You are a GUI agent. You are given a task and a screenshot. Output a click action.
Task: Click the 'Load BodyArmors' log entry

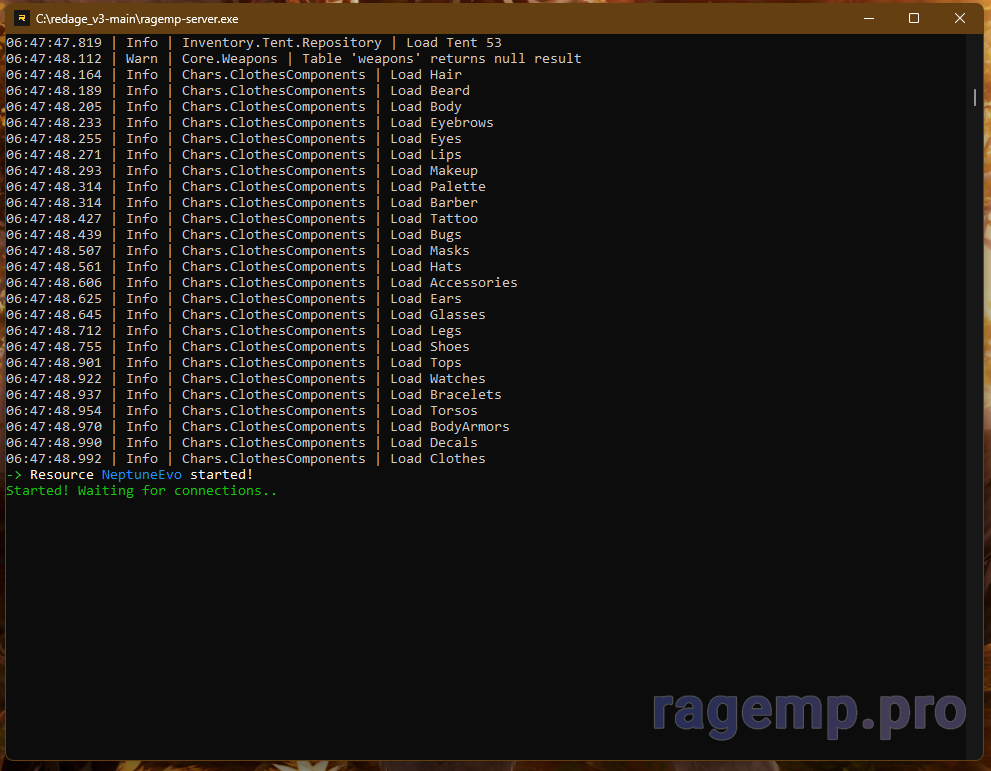[x=449, y=427]
